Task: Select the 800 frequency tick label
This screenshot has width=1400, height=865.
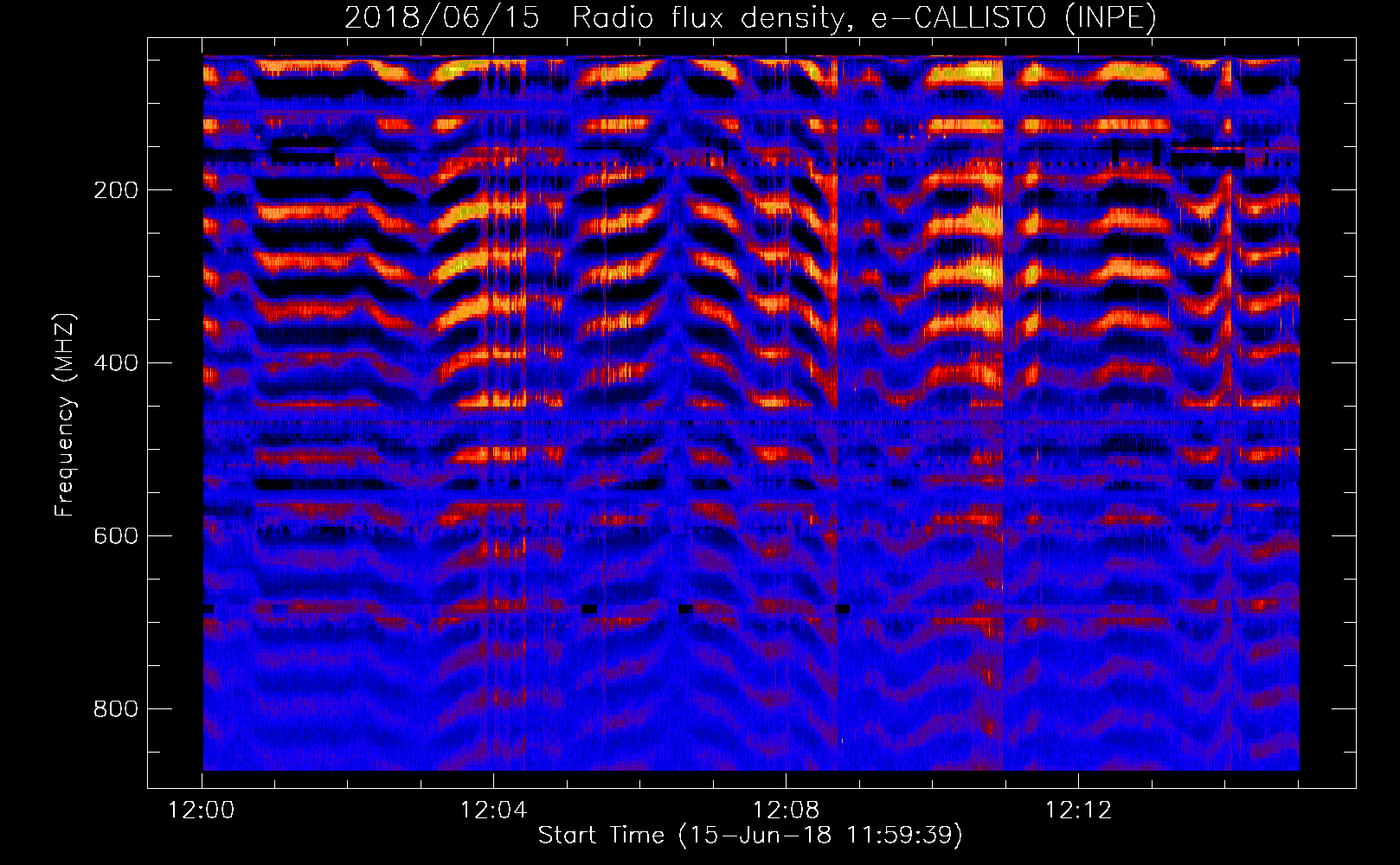Action: point(116,709)
